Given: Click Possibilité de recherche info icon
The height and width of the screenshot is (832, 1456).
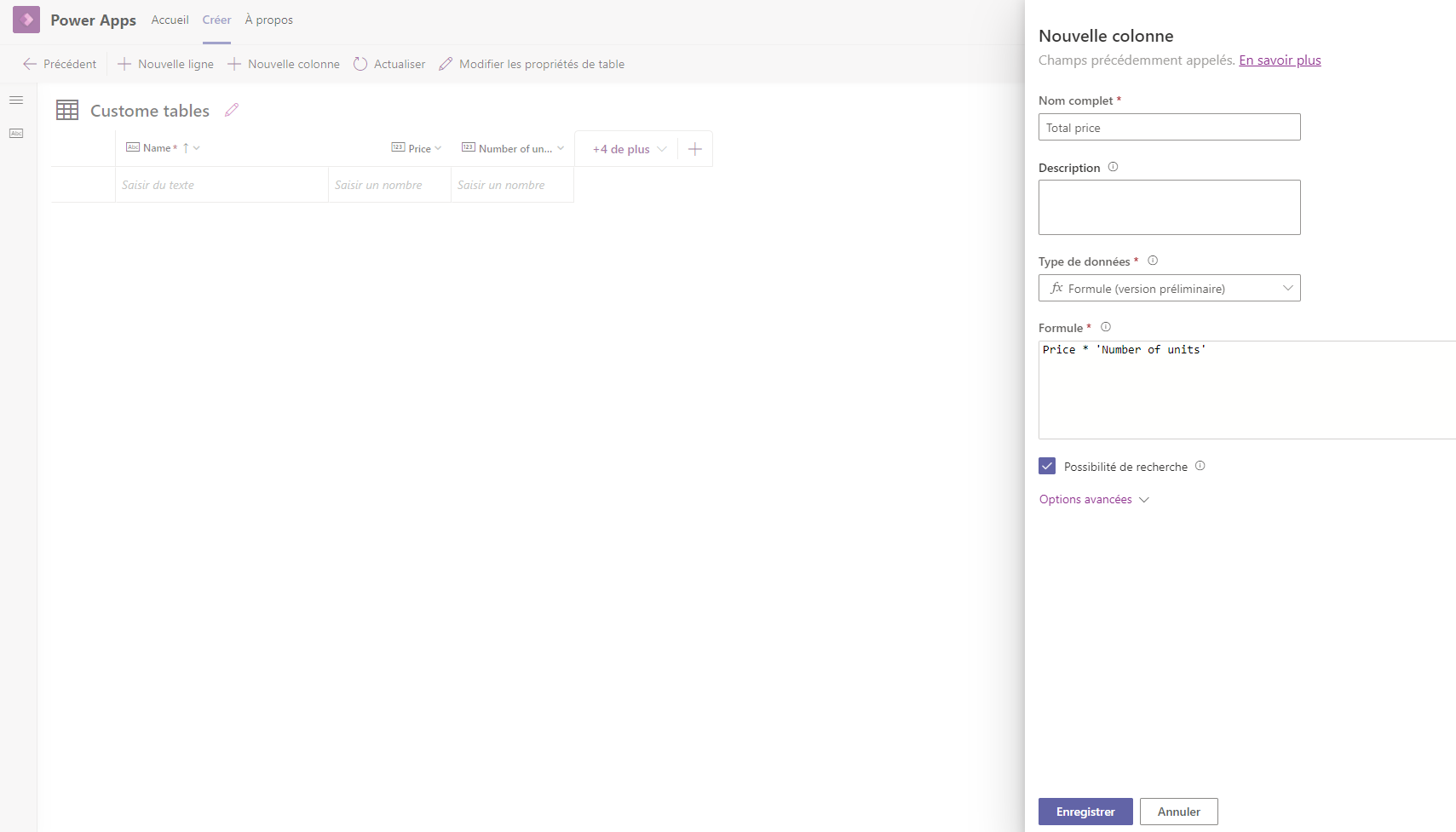Looking at the screenshot, I should pos(1200,466).
